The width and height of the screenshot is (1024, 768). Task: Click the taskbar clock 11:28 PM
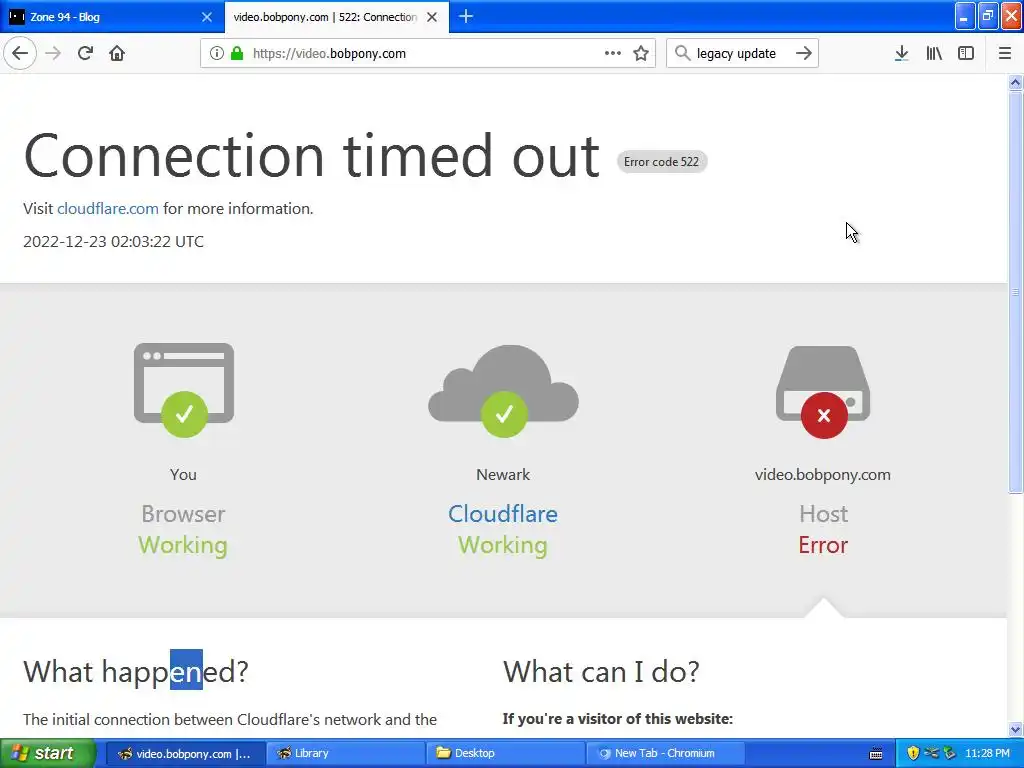click(987, 754)
